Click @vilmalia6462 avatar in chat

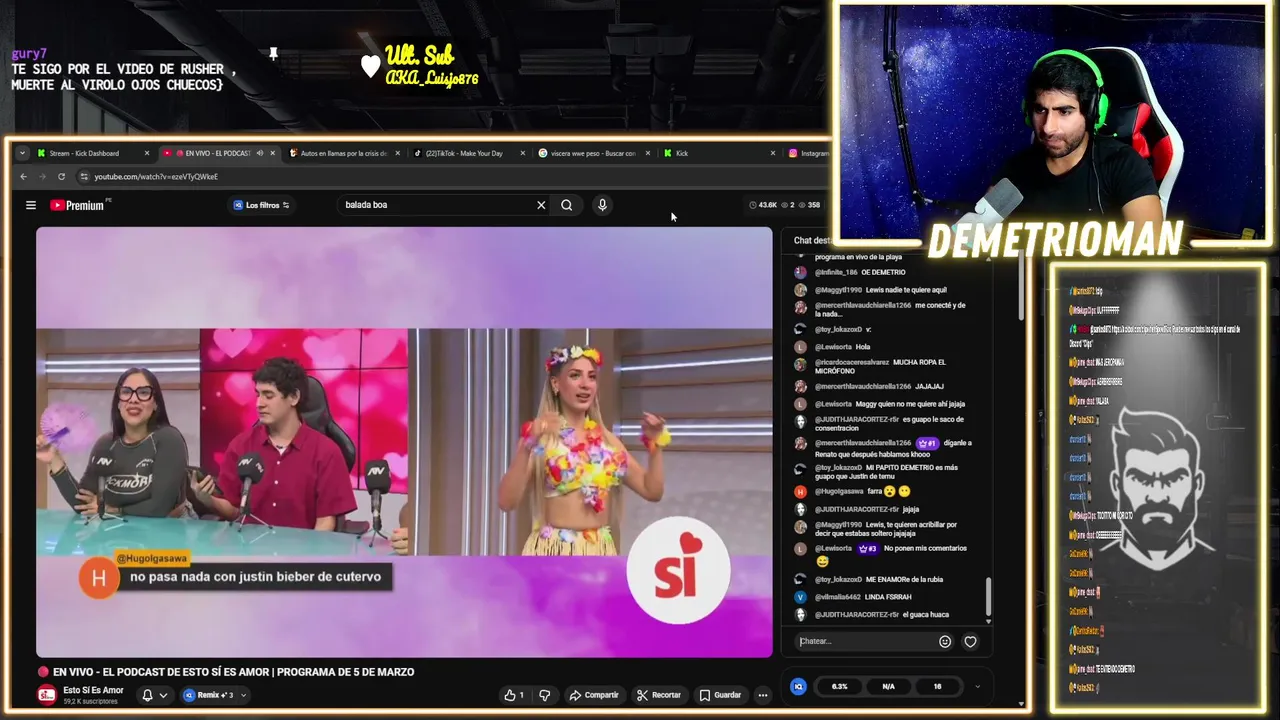(x=800, y=597)
